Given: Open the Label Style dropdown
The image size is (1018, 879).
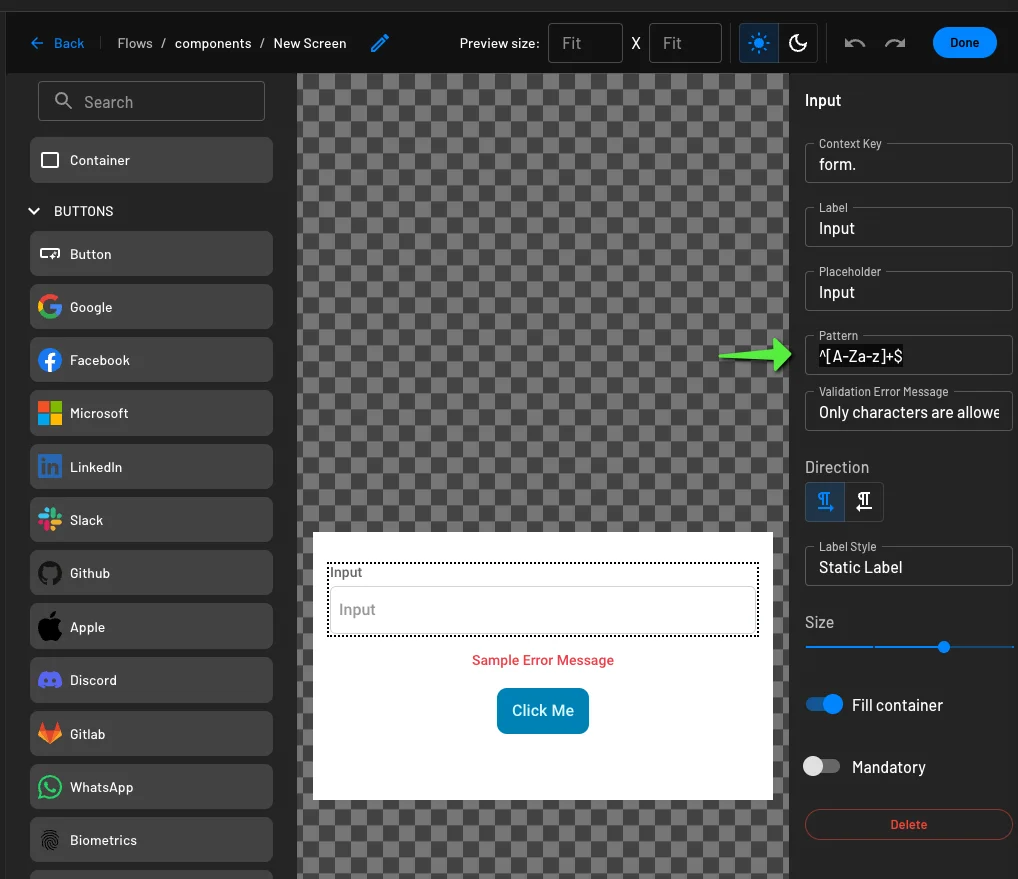Looking at the screenshot, I should pos(908,566).
